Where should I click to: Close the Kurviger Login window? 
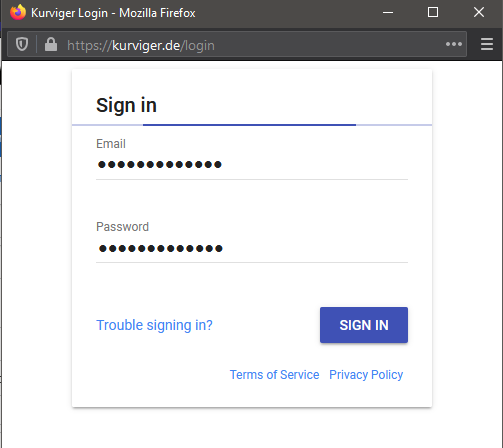pos(479,12)
